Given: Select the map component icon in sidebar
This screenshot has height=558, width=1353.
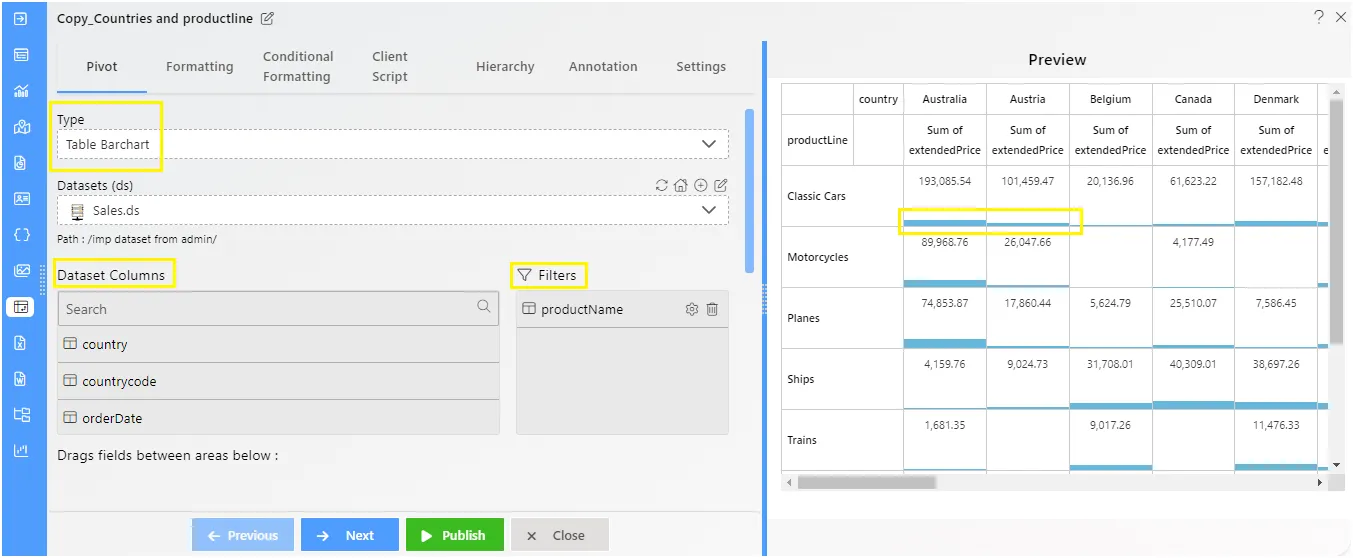Looking at the screenshot, I should (x=21, y=127).
